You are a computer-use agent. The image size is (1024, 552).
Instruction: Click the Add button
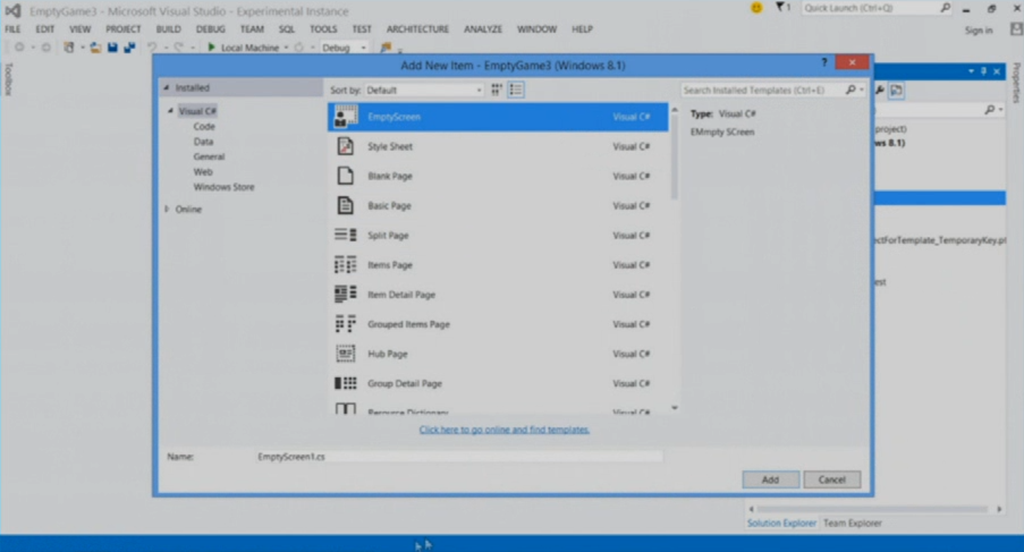[x=771, y=479]
